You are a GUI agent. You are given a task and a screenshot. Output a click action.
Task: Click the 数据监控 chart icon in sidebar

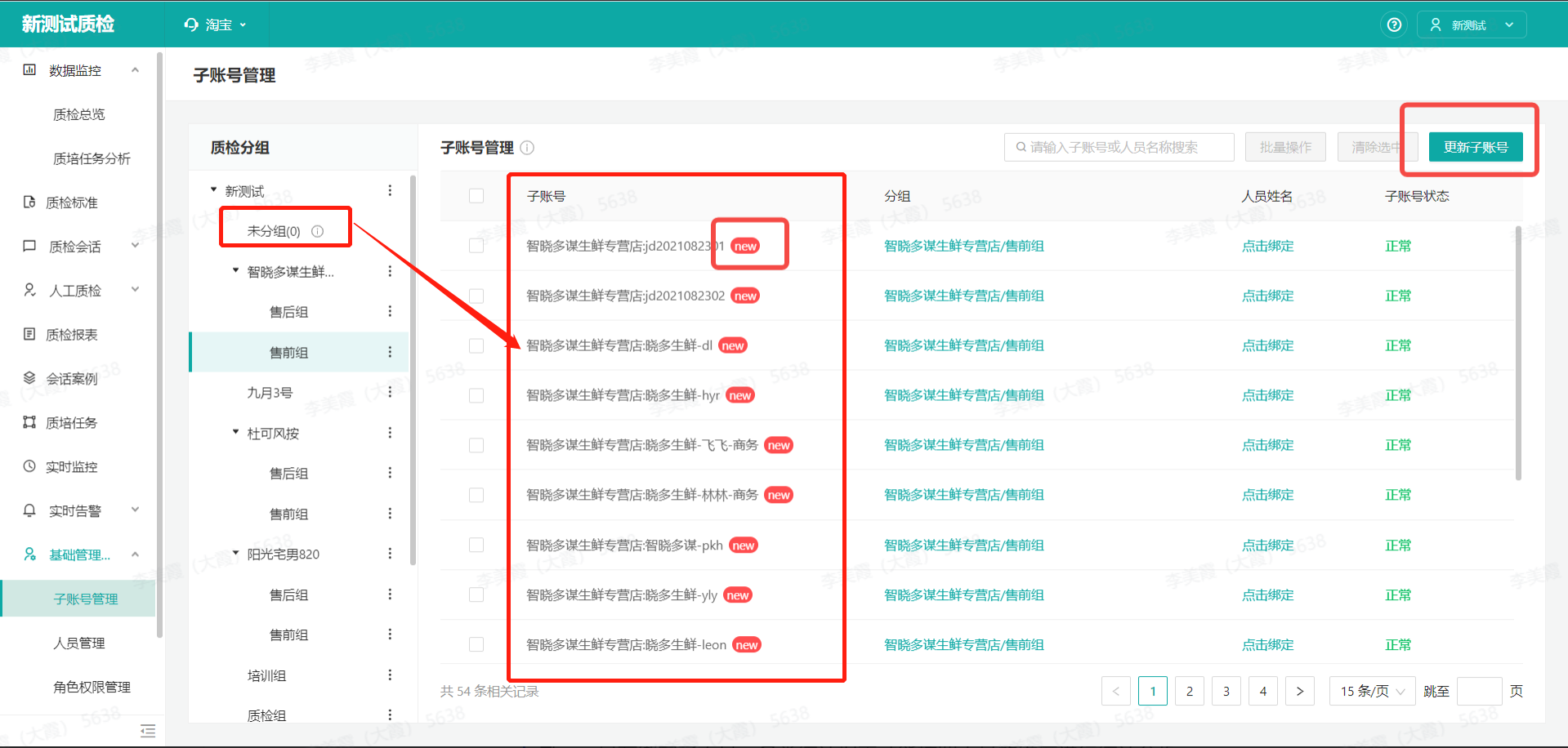pos(29,70)
